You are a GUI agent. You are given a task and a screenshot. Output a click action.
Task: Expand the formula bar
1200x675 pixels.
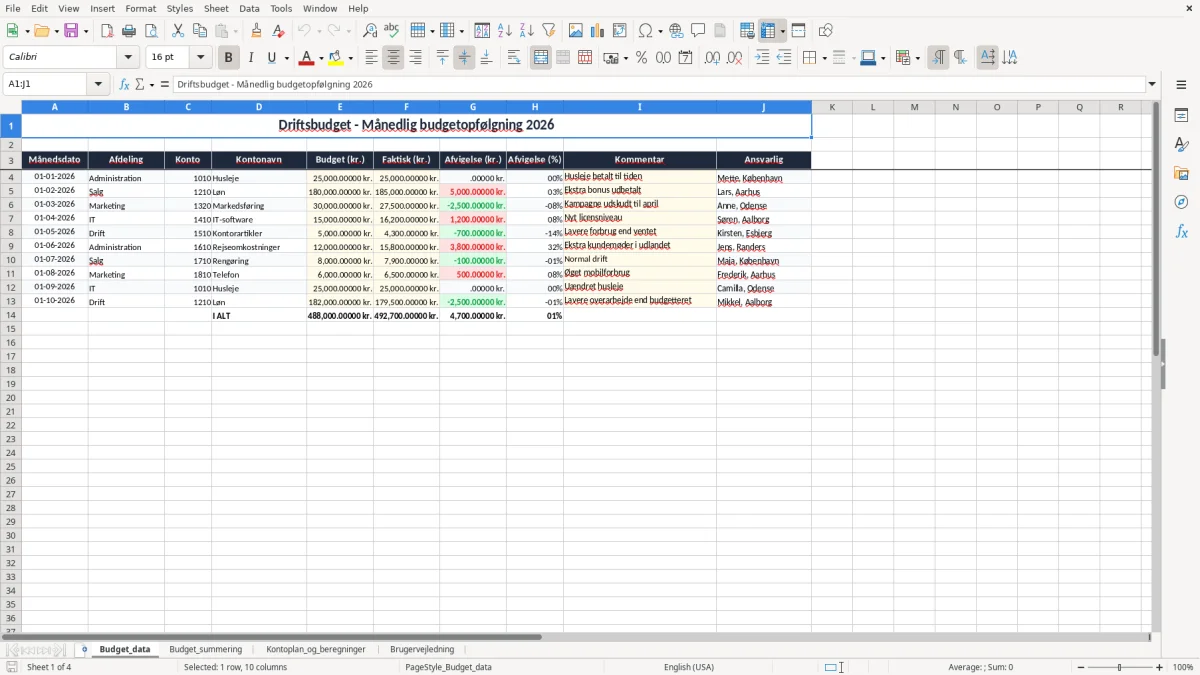[x=1152, y=84]
